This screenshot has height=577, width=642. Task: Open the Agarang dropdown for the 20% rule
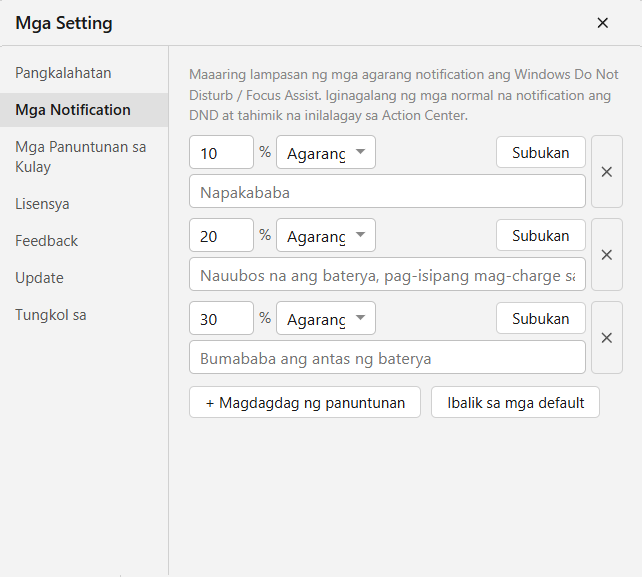326,235
